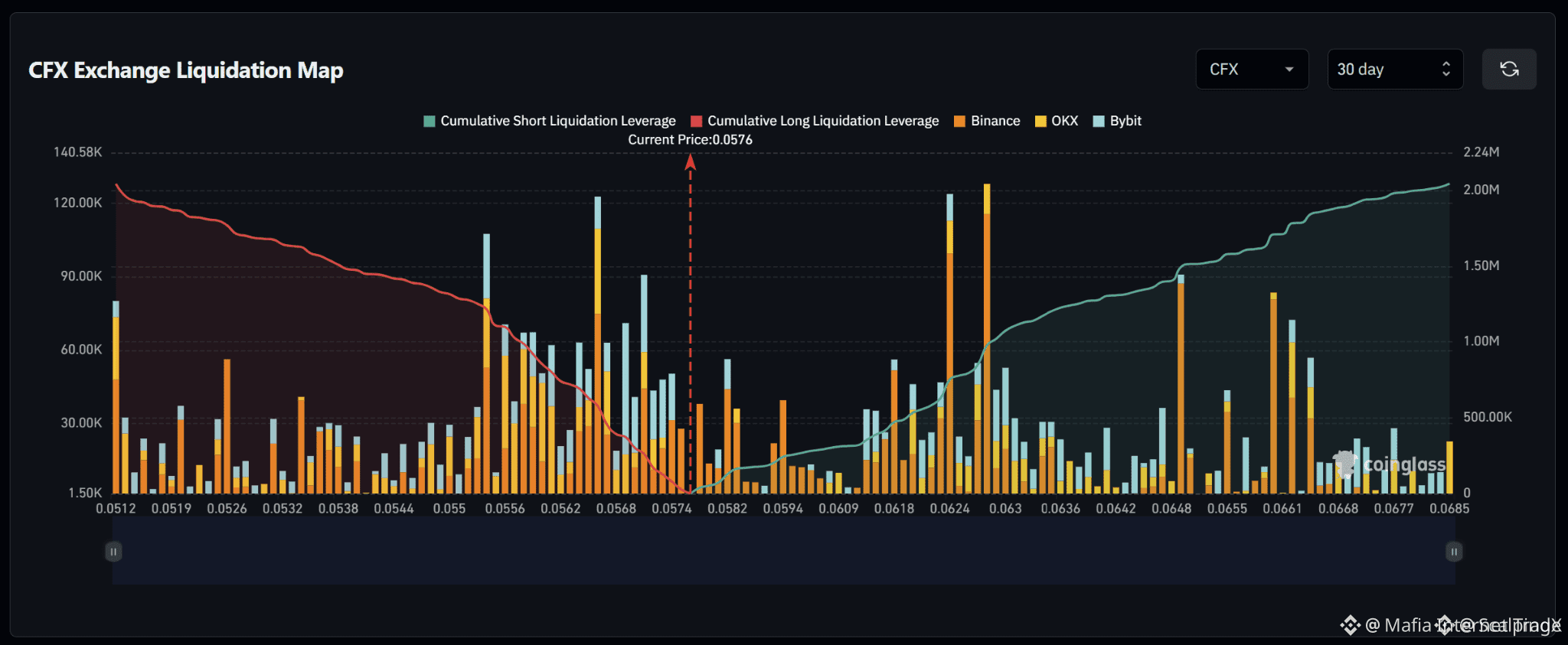Toggle Cumulative Short Liquidation Leverage legend
Image resolution: width=1568 pixels, height=645 pixels.
click(550, 121)
